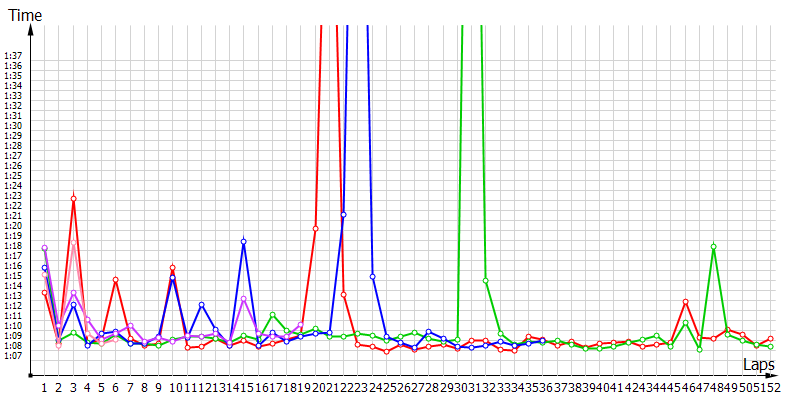Select the magenta point at lap 15

pos(244,299)
